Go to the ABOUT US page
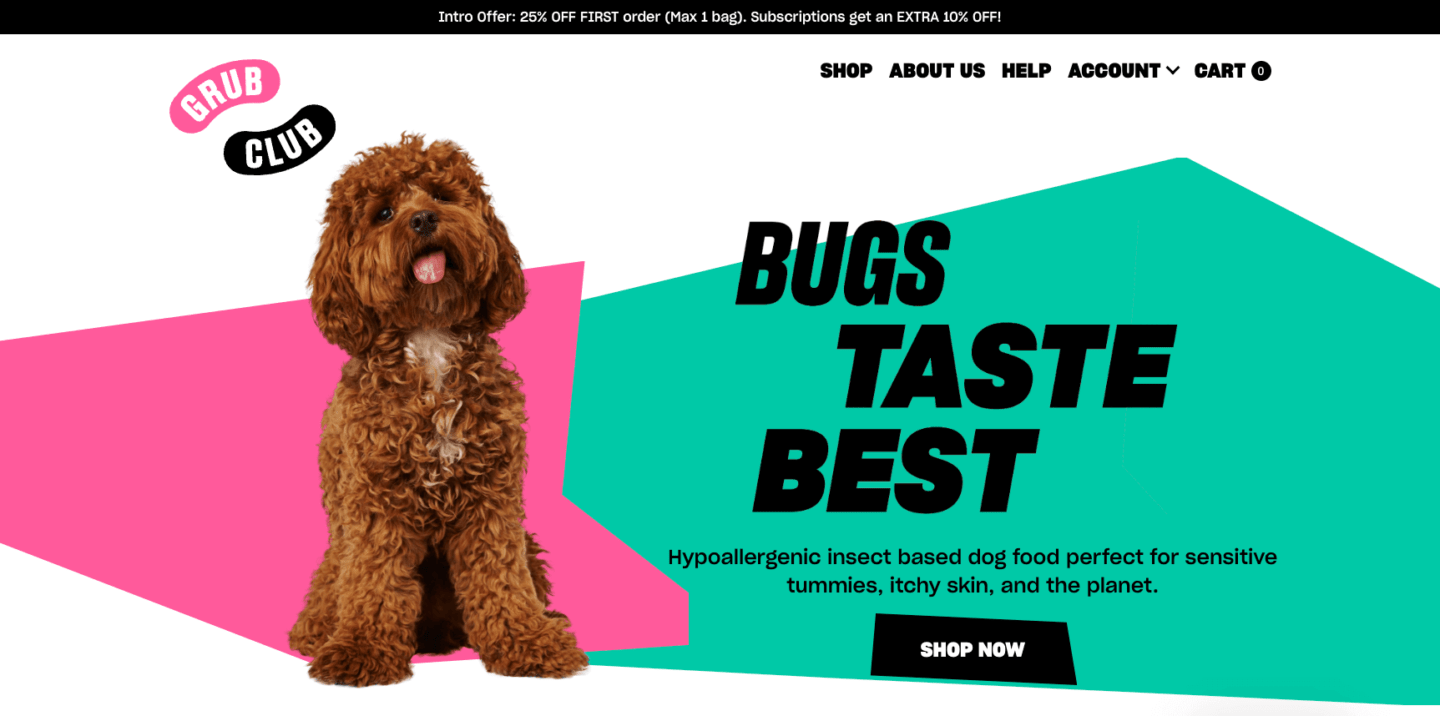 937,71
